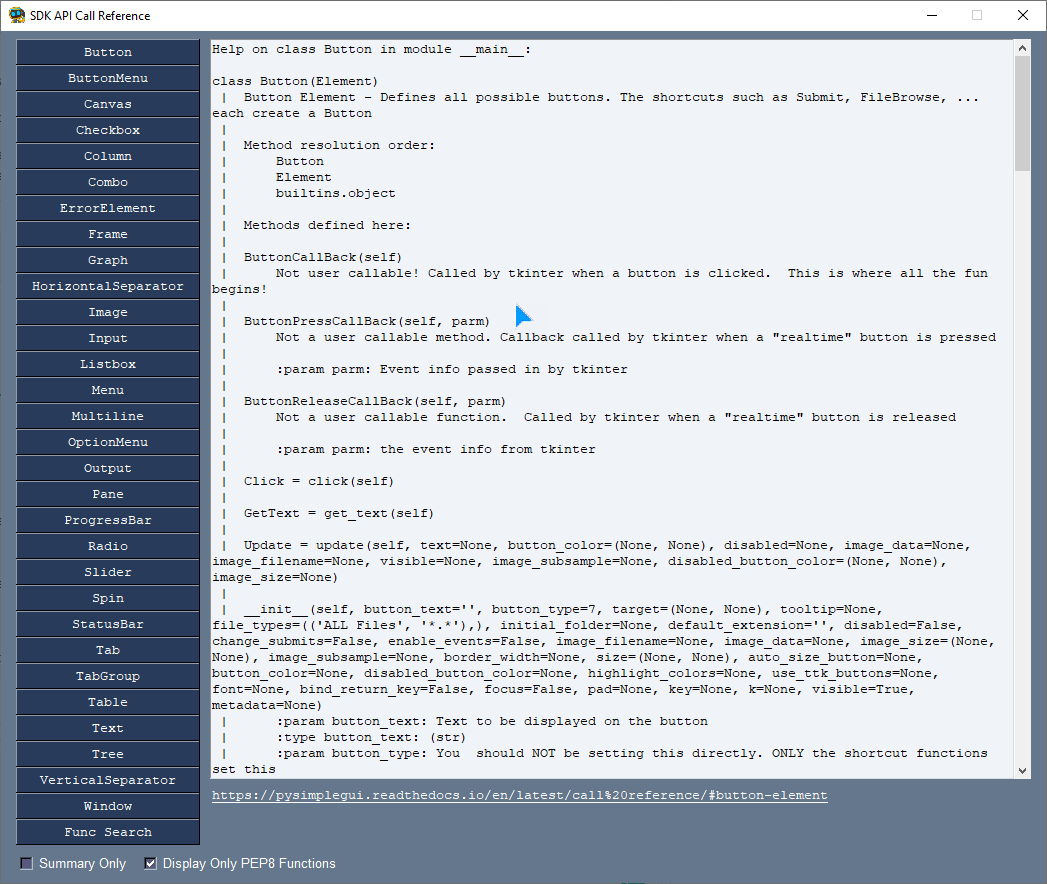Open the button-element readthedocs link
The image size is (1047, 884).
point(518,796)
